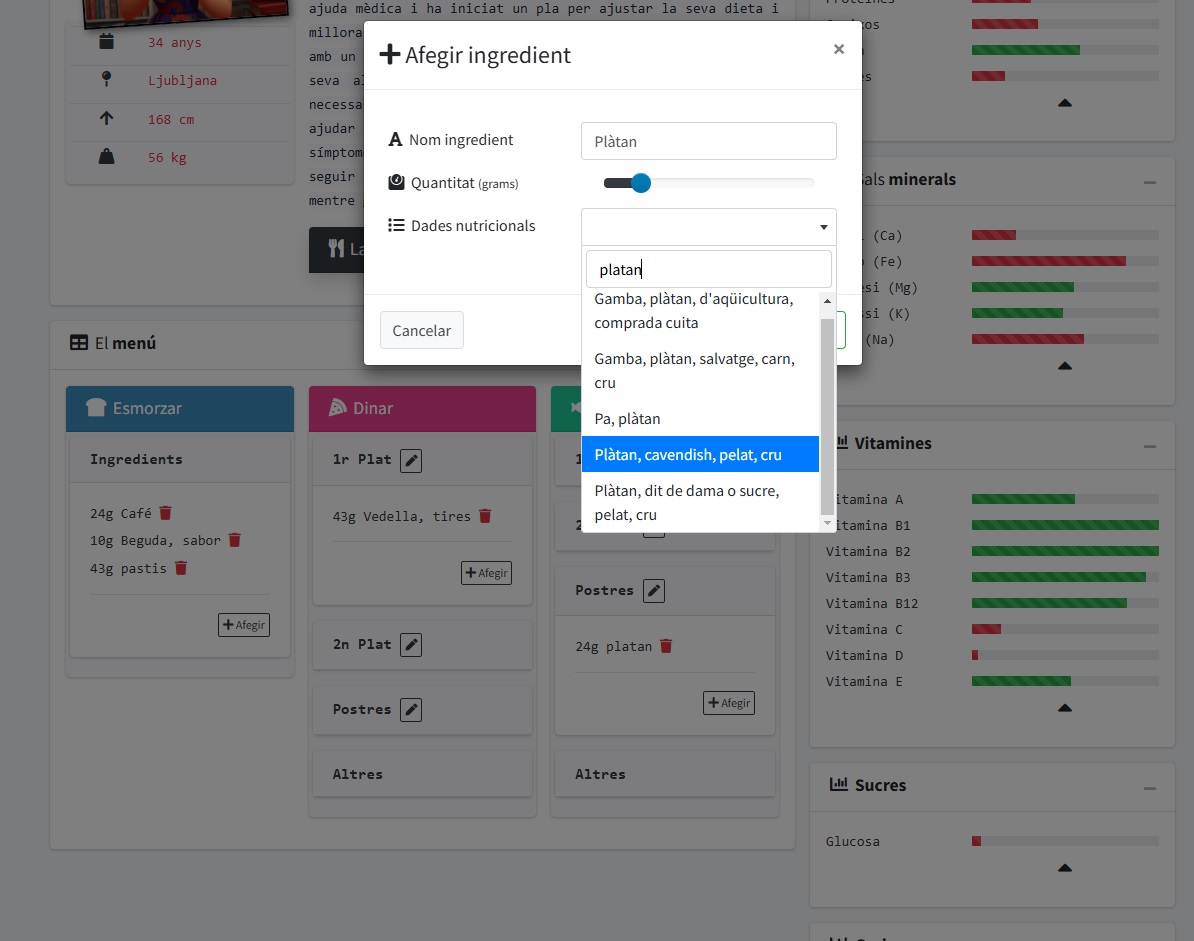The height and width of the screenshot is (941, 1194).
Task: Edit the Dinar 2n Plat
Action: [x=411, y=645]
